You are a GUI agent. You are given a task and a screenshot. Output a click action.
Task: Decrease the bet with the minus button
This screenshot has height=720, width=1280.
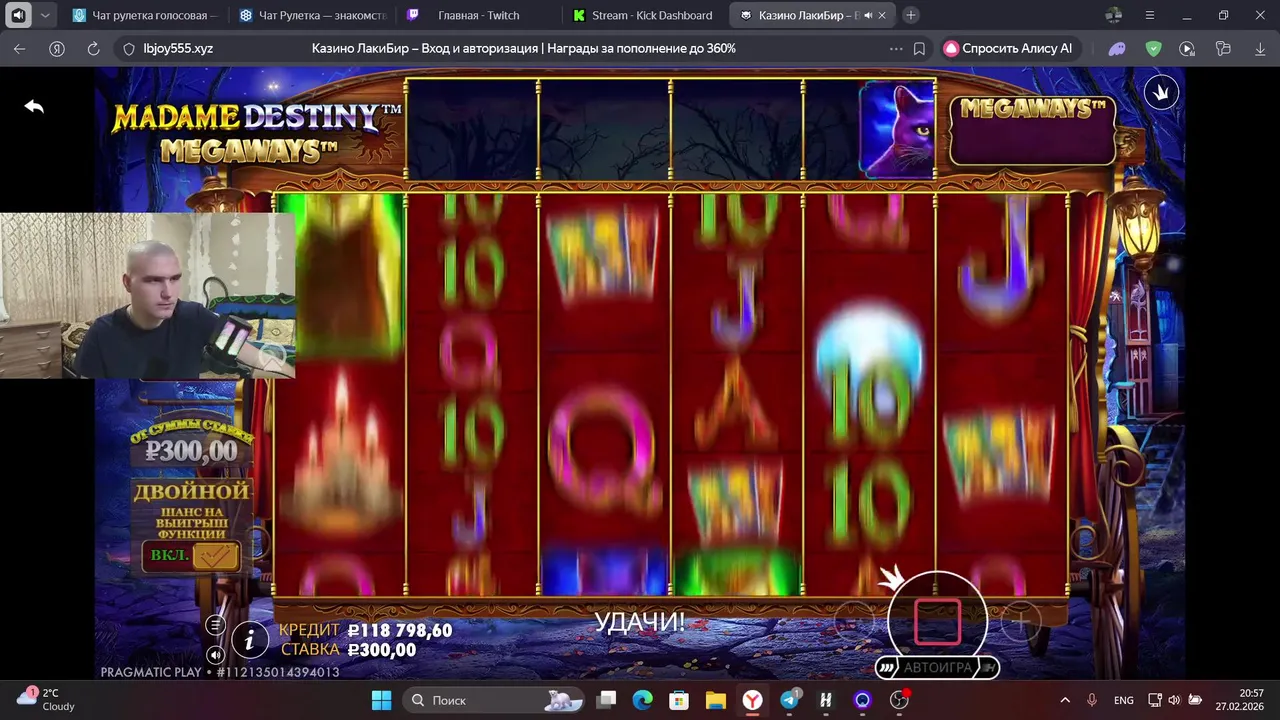pyautogui.click(x=853, y=622)
